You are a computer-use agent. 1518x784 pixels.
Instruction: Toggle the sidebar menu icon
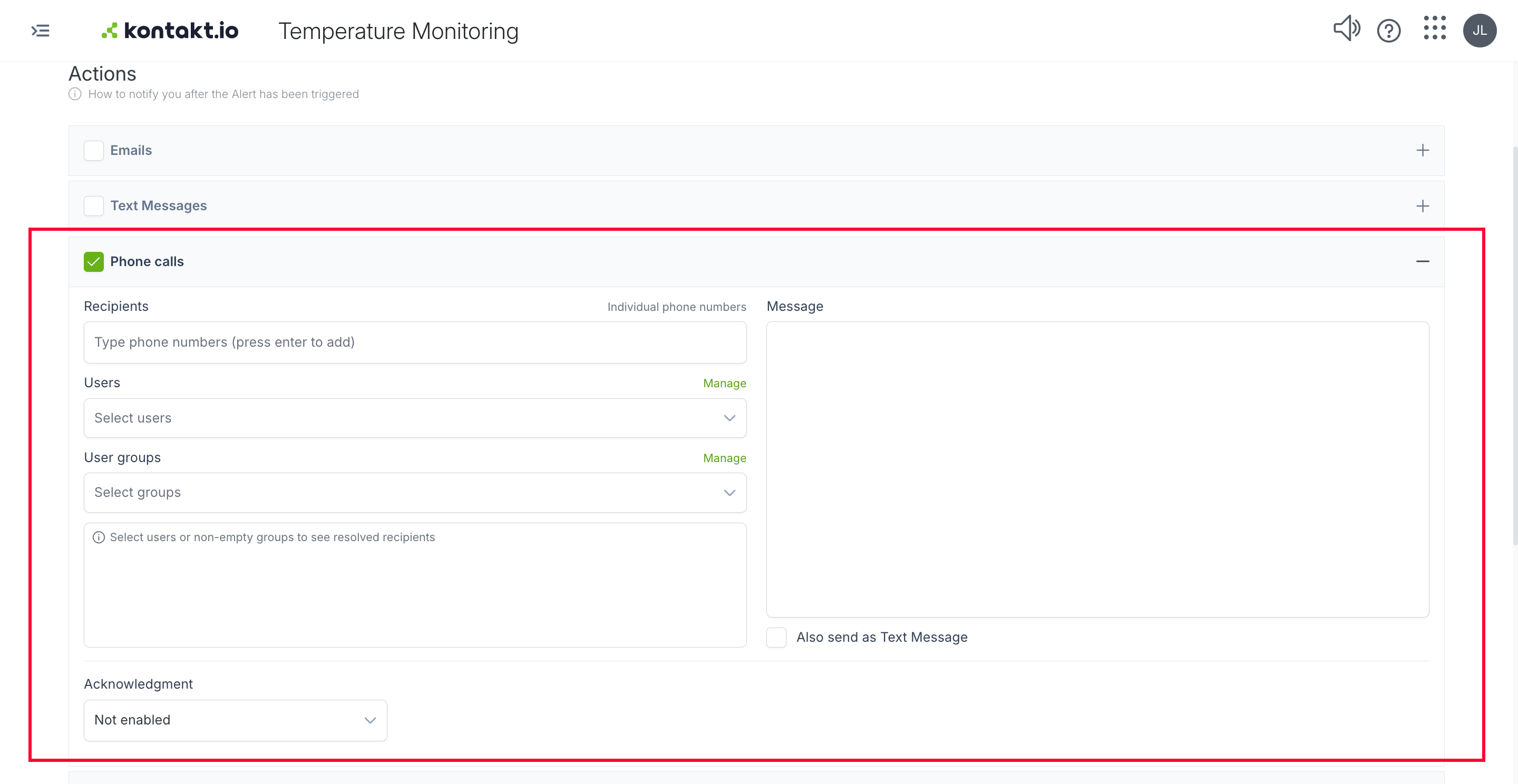(x=40, y=31)
